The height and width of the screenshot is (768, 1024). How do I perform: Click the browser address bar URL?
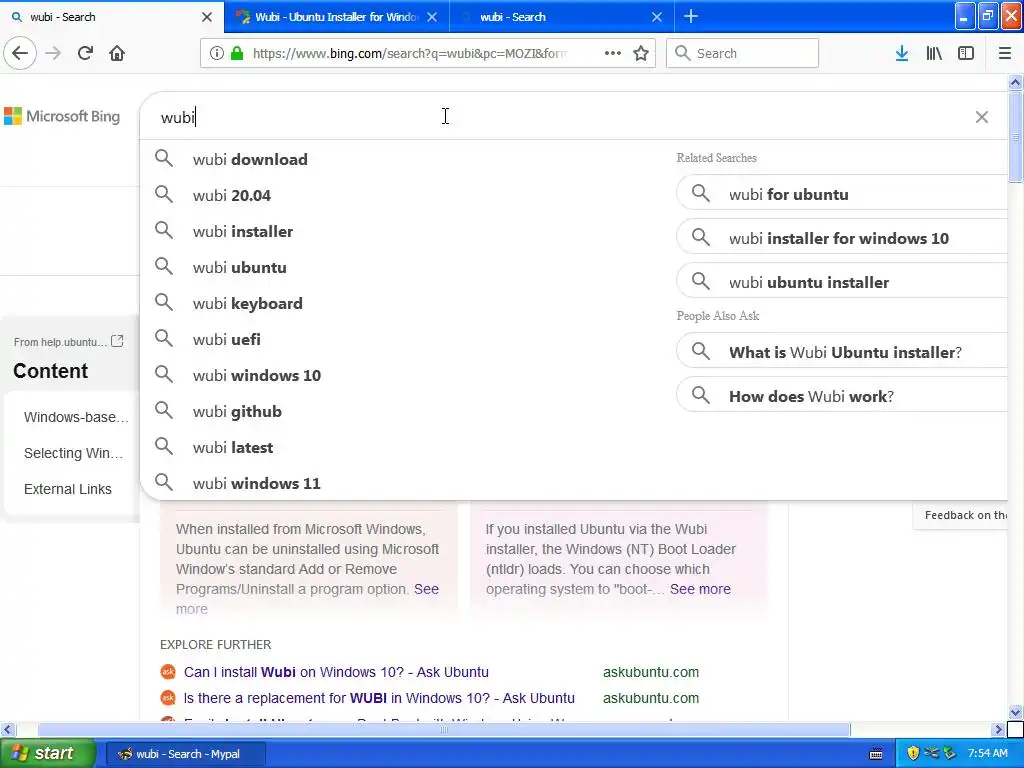tap(409, 54)
